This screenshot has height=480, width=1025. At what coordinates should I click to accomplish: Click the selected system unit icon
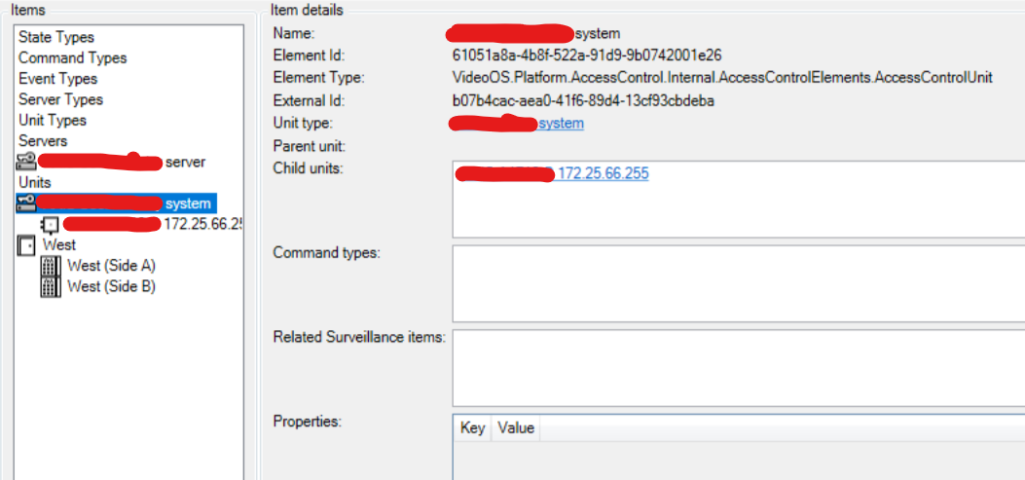click(x=28, y=203)
